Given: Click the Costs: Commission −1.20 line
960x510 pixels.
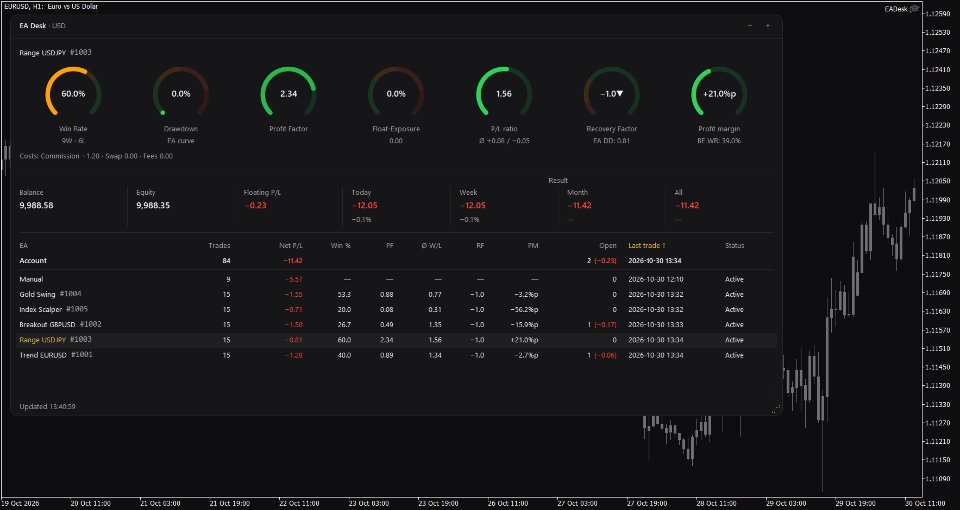Looking at the screenshot, I should click(x=96, y=156).
